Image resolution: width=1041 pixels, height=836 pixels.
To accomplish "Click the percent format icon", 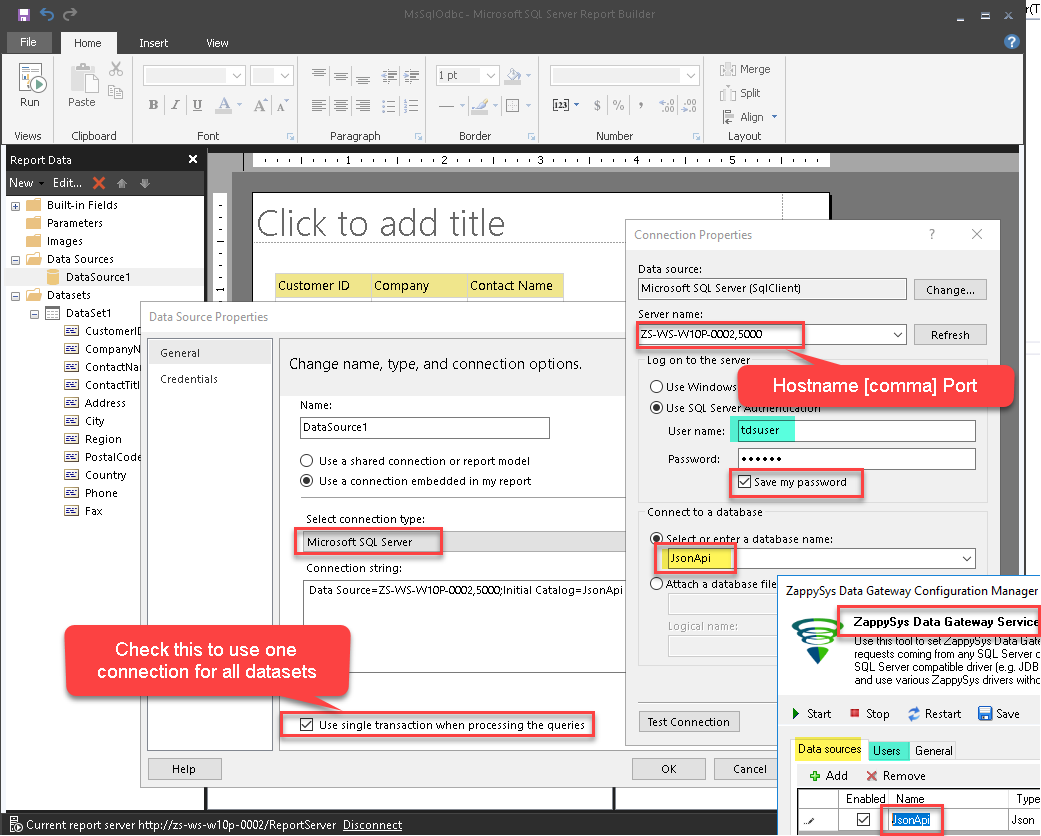I will pos(619,105).
